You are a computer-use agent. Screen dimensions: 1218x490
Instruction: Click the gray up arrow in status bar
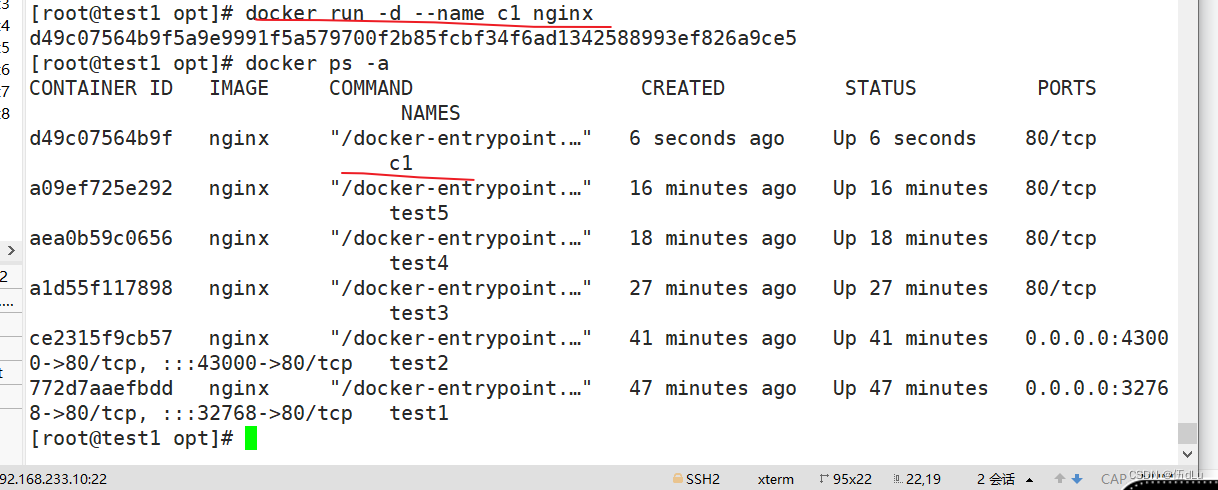[1059, 479]
